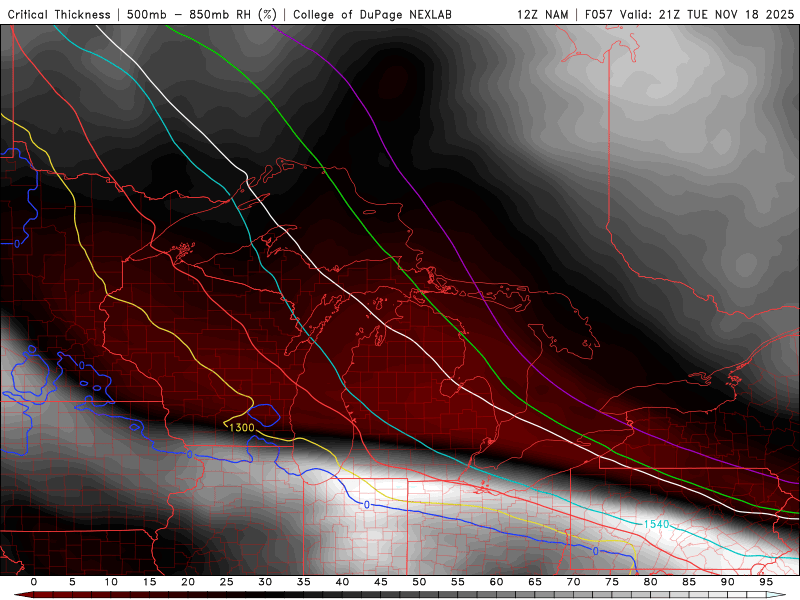
Task: Click the colorbar tick label "55"
Action: click(458, 582)
